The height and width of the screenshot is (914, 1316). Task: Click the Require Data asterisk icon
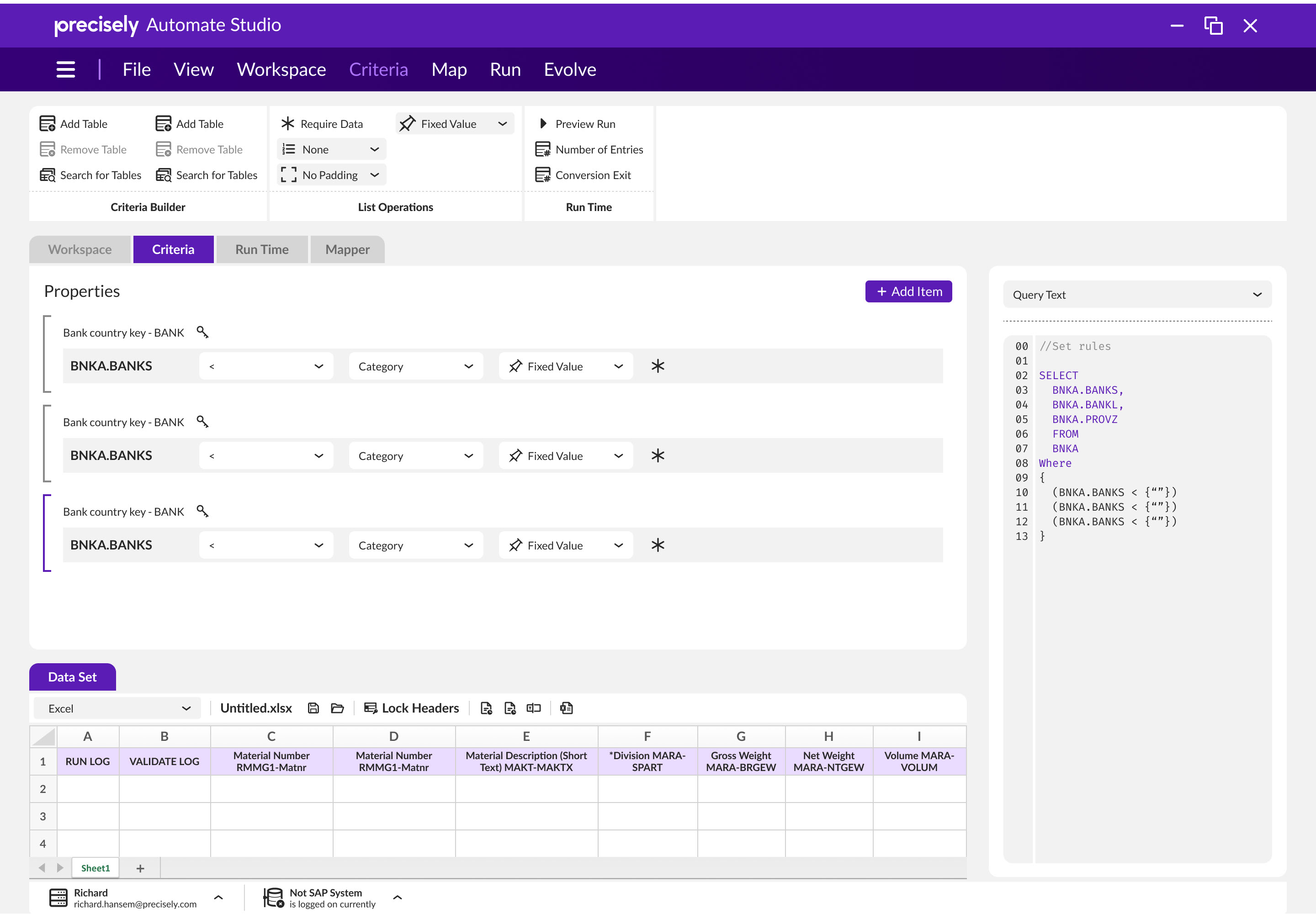tap(287, 124)
